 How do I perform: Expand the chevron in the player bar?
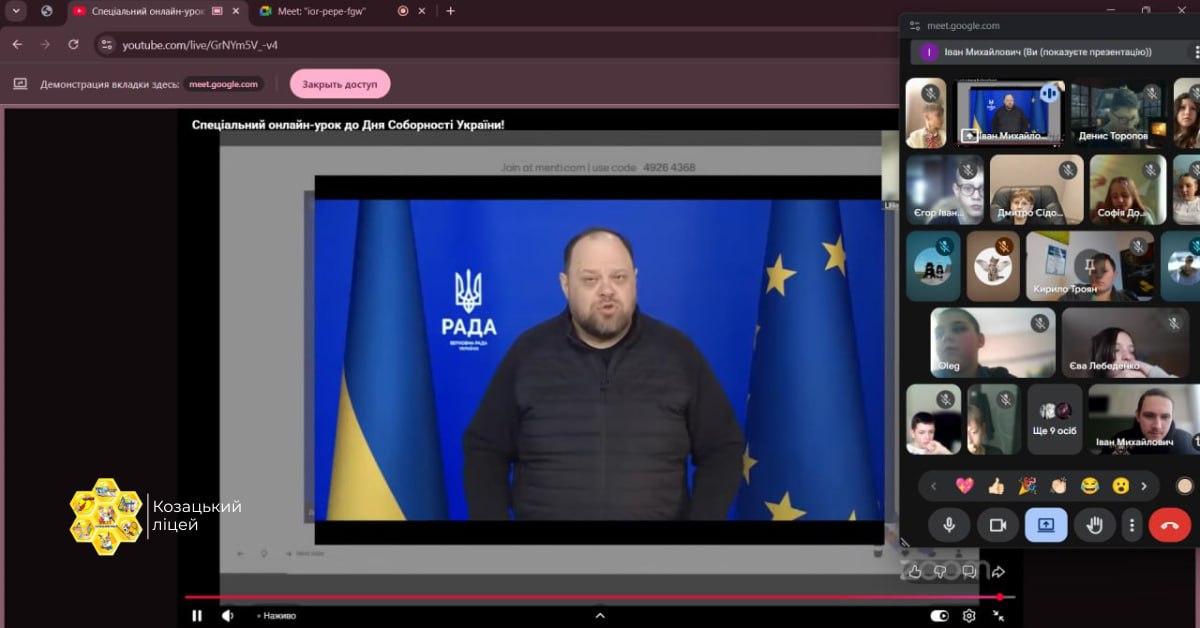click(x=599, y=616)
